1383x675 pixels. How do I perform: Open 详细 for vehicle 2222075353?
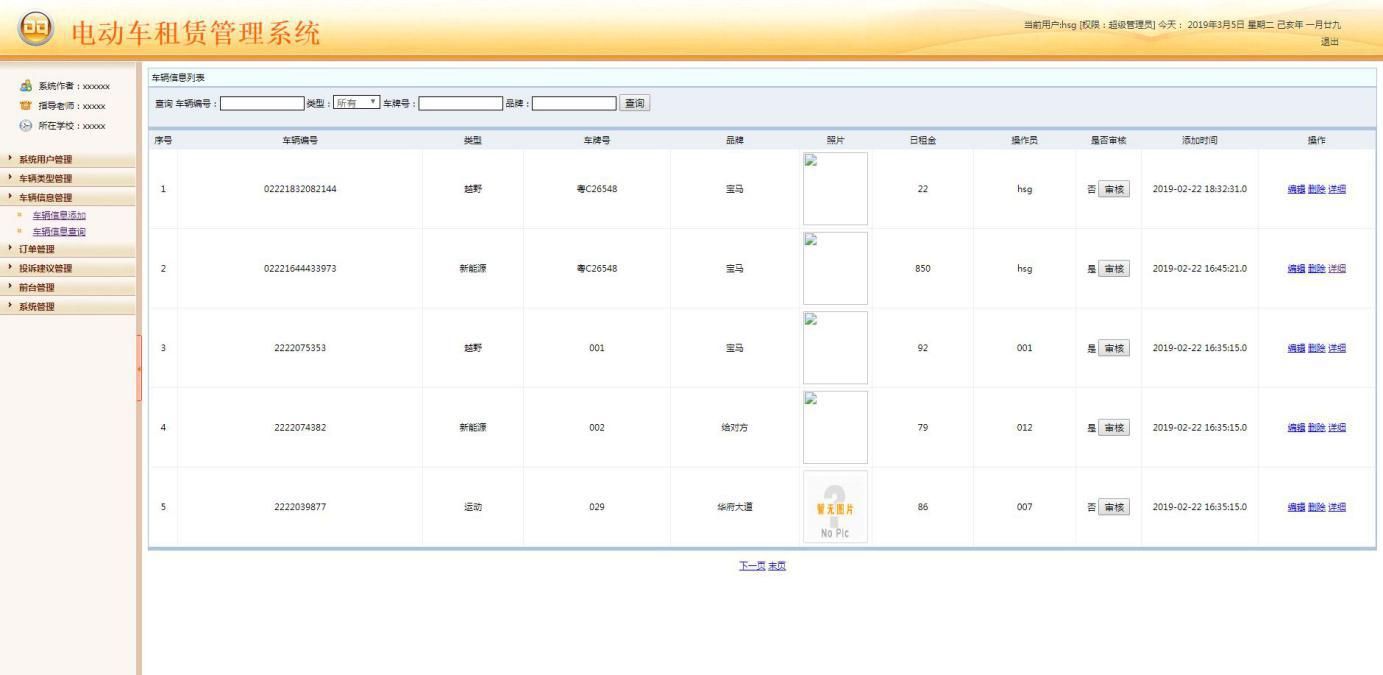pyautogui.click(x=1337, y=348)
